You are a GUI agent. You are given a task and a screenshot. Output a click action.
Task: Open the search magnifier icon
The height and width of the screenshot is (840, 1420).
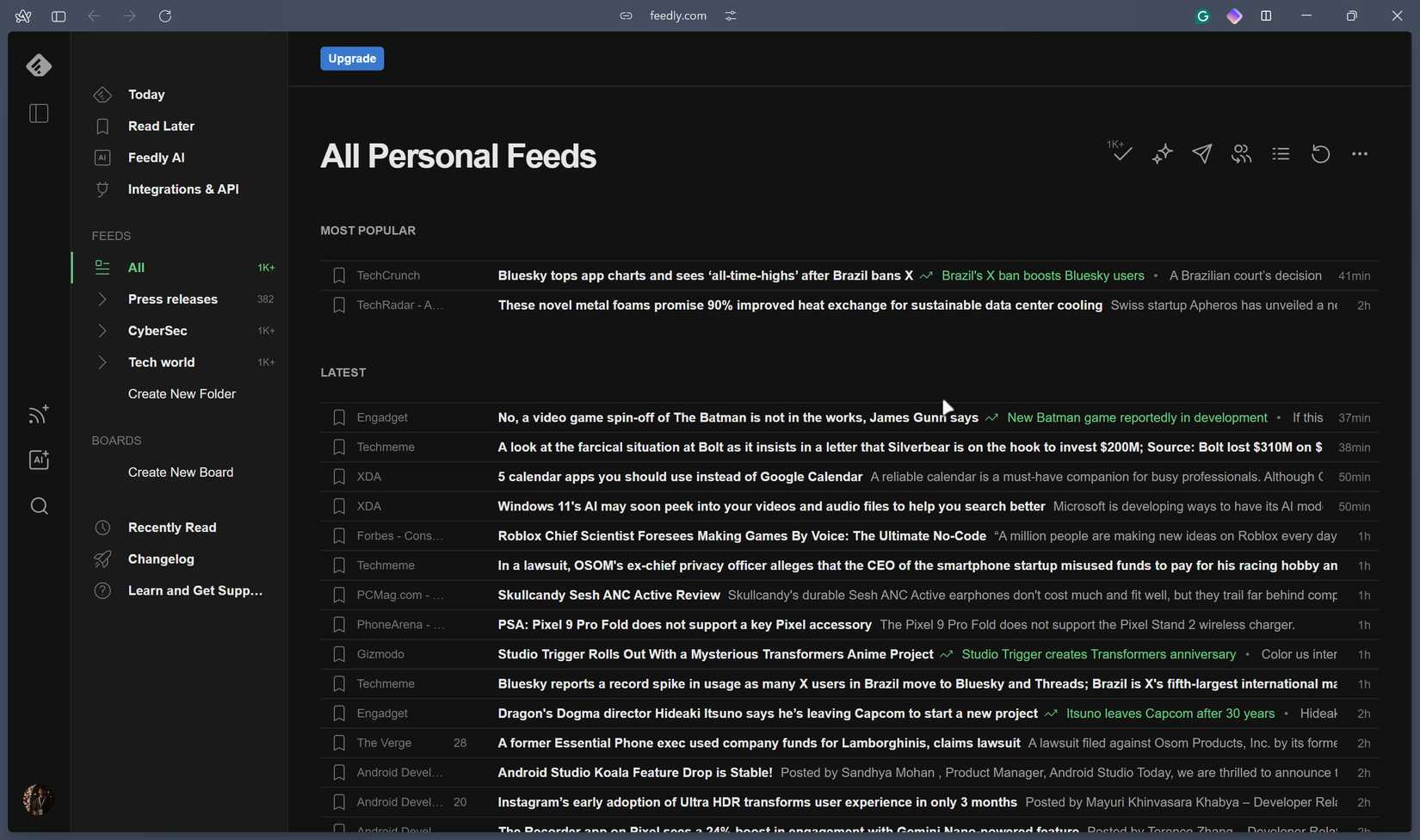(x=39, y=506)
